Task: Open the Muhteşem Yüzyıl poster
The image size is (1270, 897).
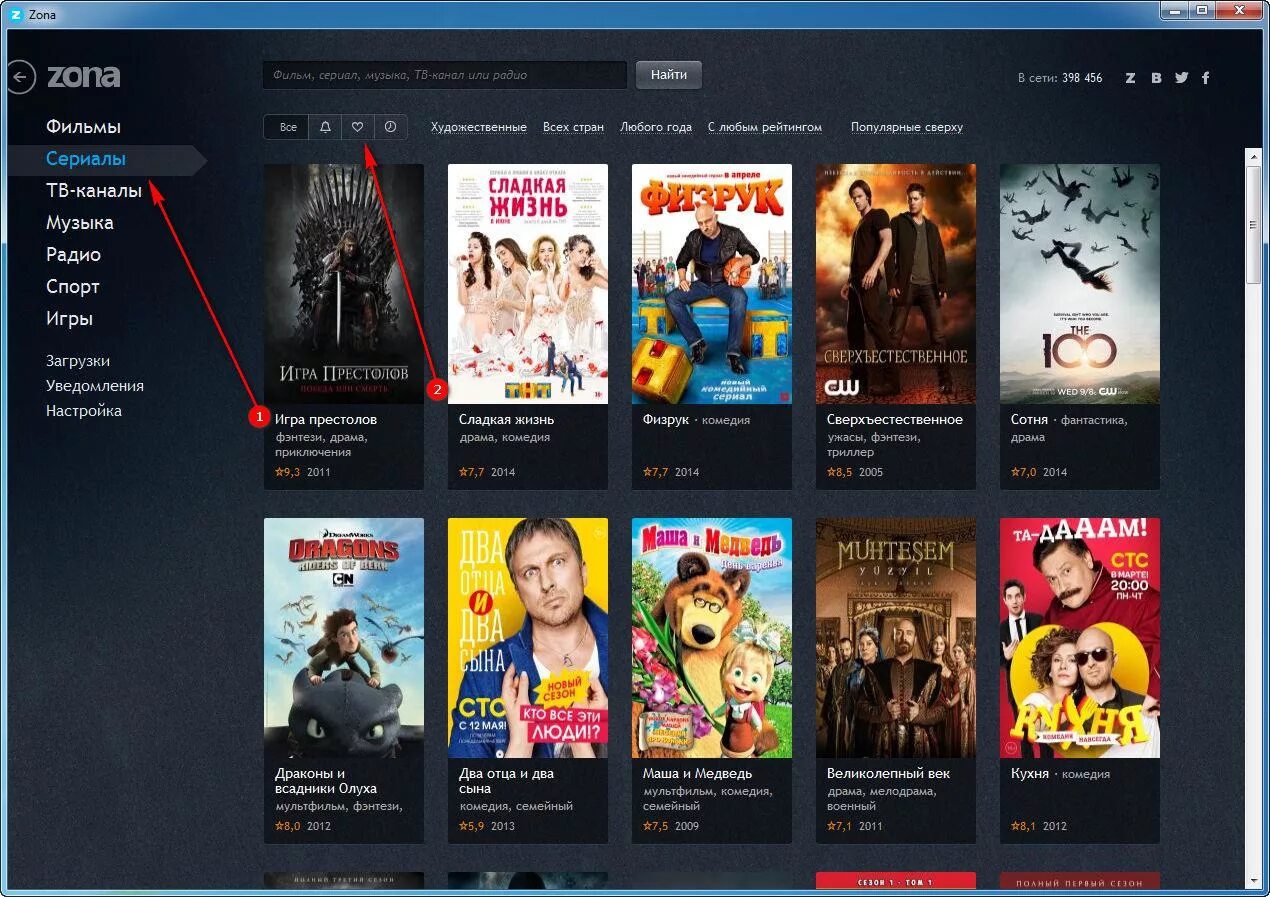Action: pyautogui.click(x=896, y=638)
